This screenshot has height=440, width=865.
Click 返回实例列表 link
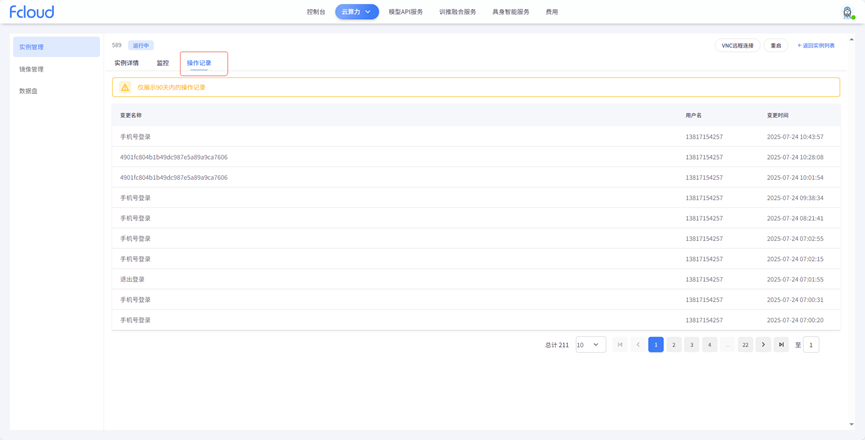pos(816,46)
